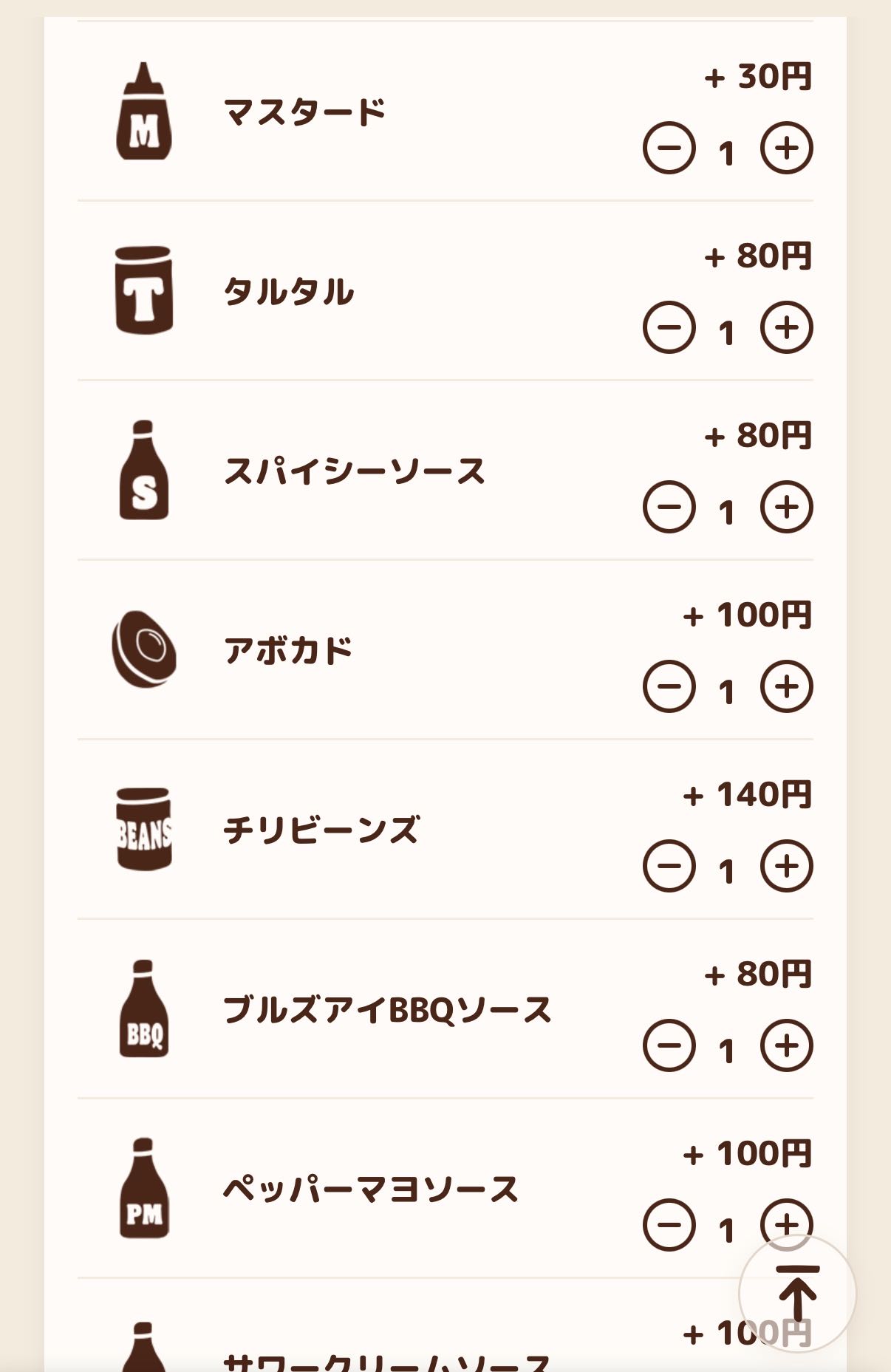This screenshot has height=1372, width=891.
Task: Increase タルタル quantity with plus
Action: (786, 328)
